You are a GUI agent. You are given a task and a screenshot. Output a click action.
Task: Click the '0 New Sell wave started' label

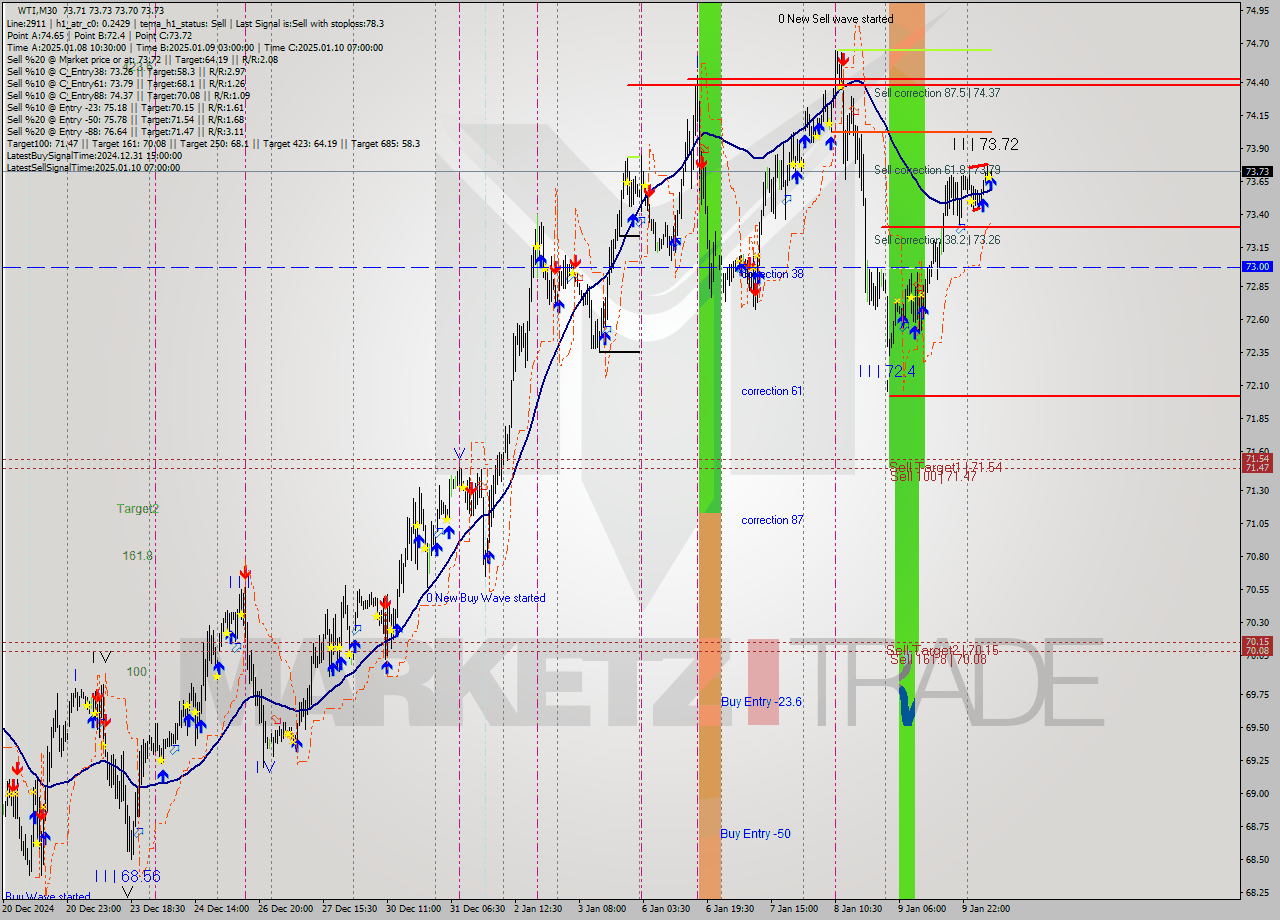tap(836, 19)
